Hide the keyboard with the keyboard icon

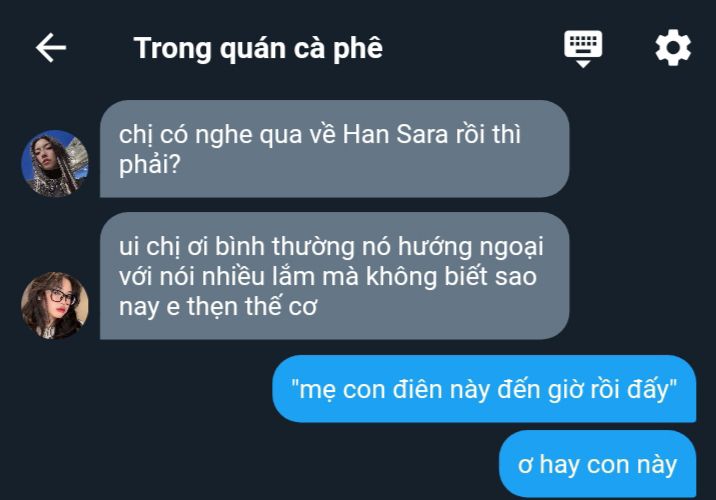[583, 49]
